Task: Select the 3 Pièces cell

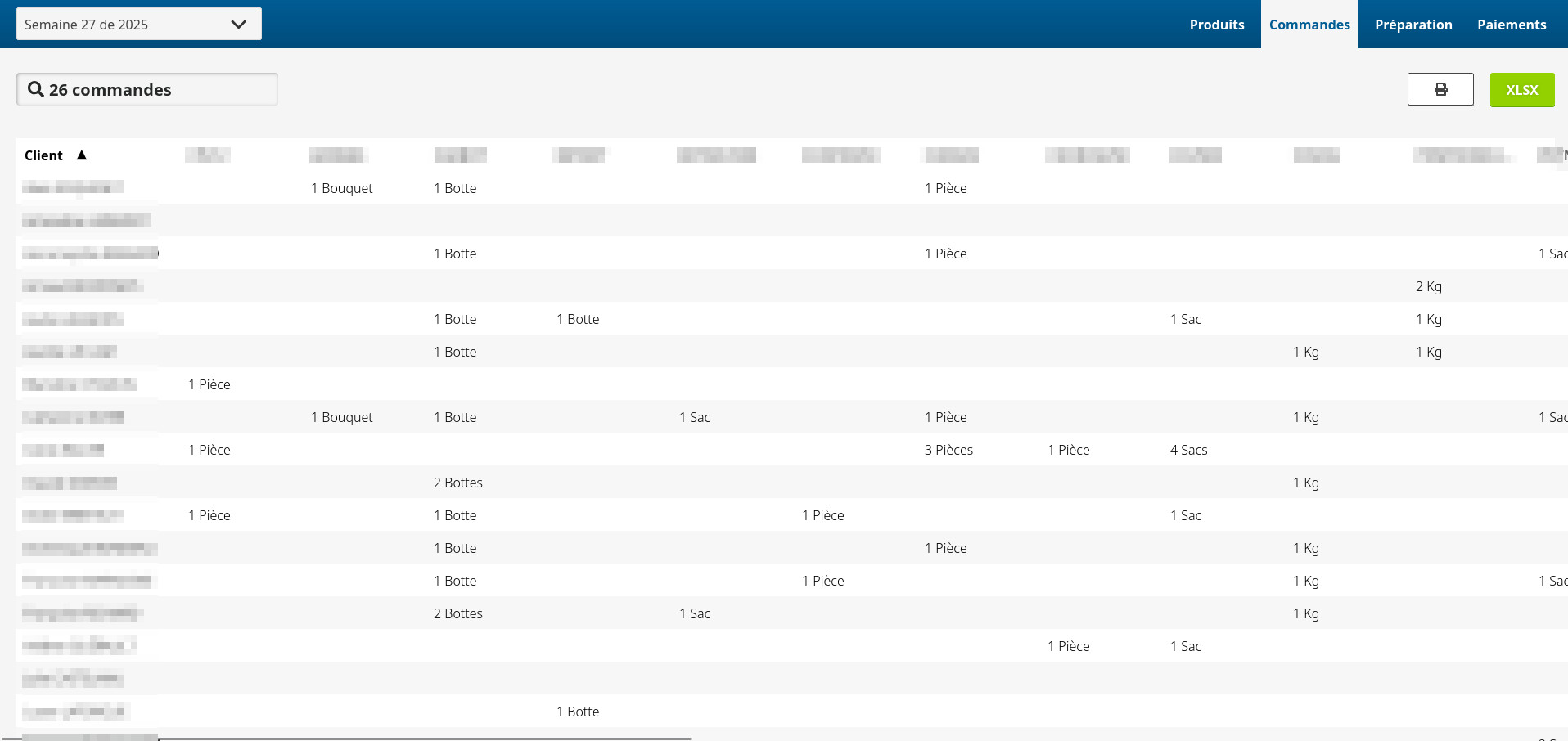Action: coord(948,450)
